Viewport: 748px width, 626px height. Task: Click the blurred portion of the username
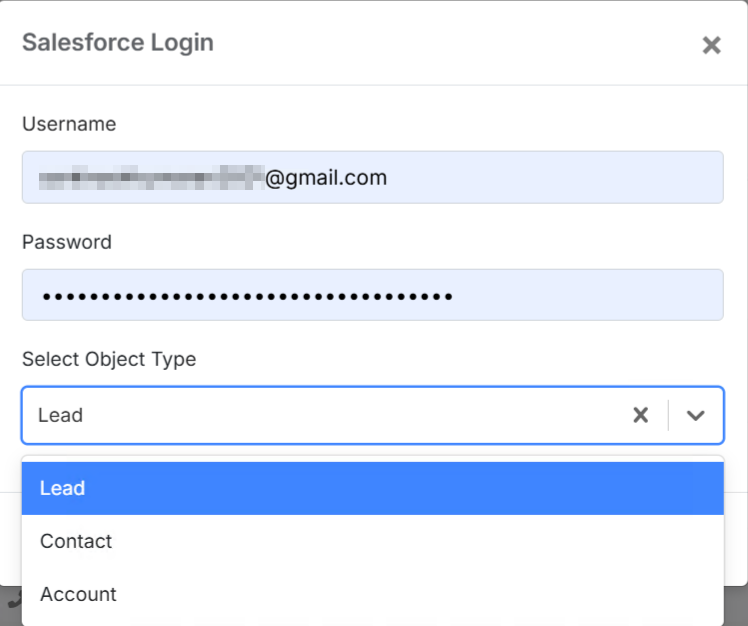pyautogui.click(x=150, y=178)
